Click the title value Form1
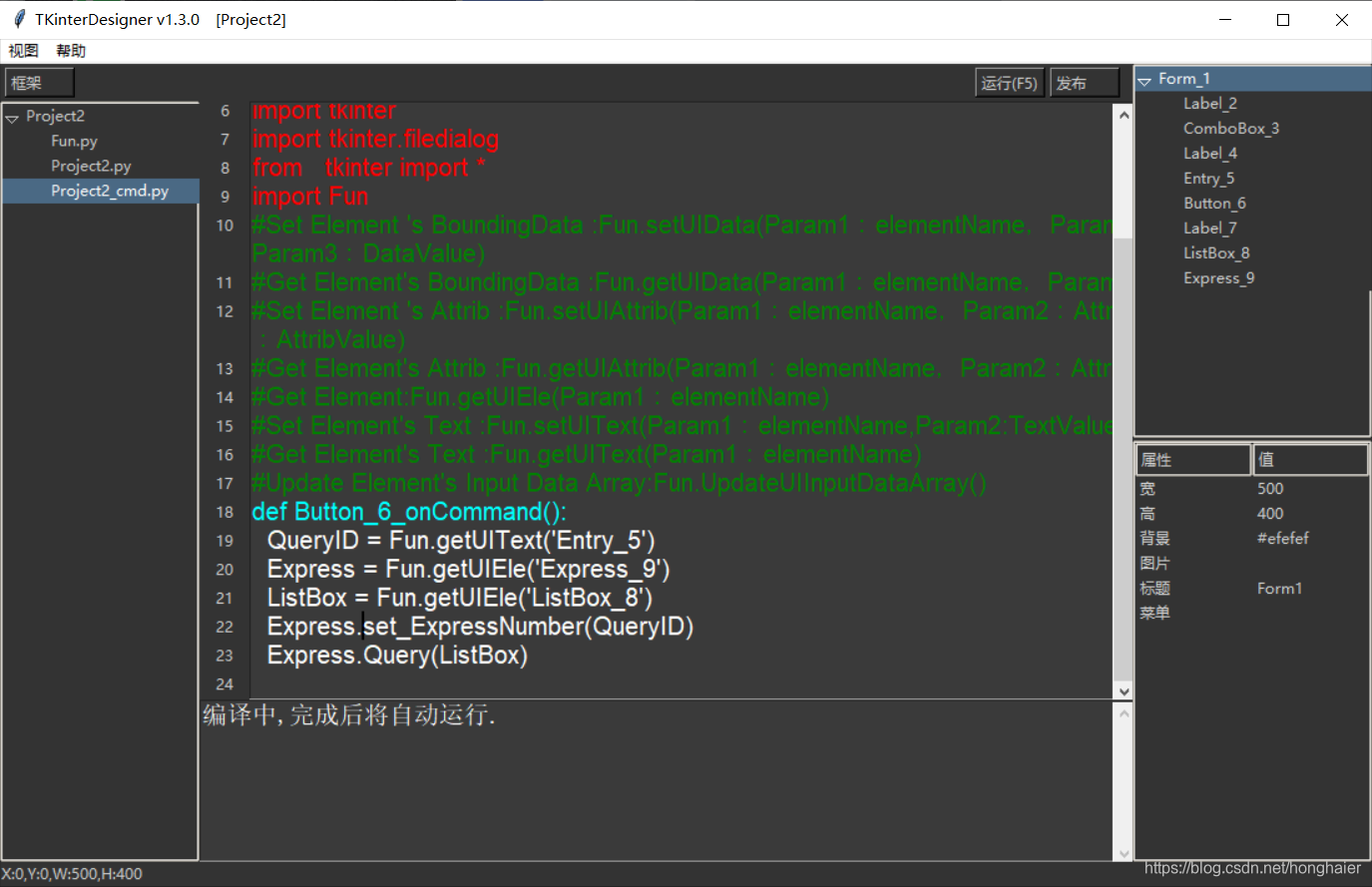This screenshot has height=887, width=1372. [x=1279, y=589]
